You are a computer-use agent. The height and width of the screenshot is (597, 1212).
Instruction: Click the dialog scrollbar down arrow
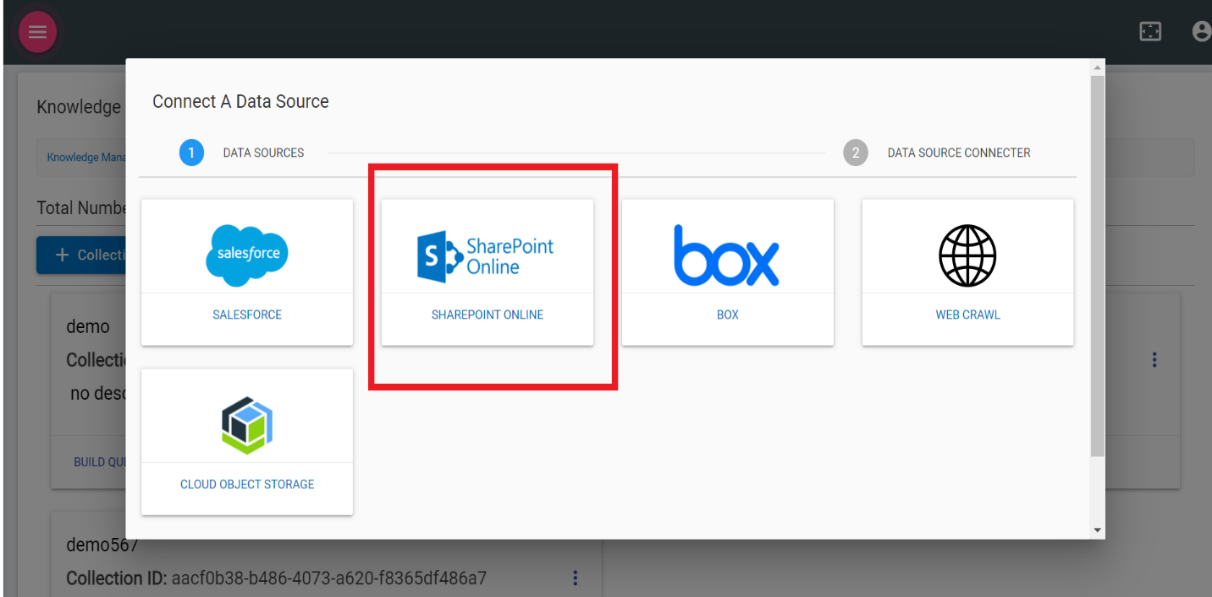point(1097,531)
